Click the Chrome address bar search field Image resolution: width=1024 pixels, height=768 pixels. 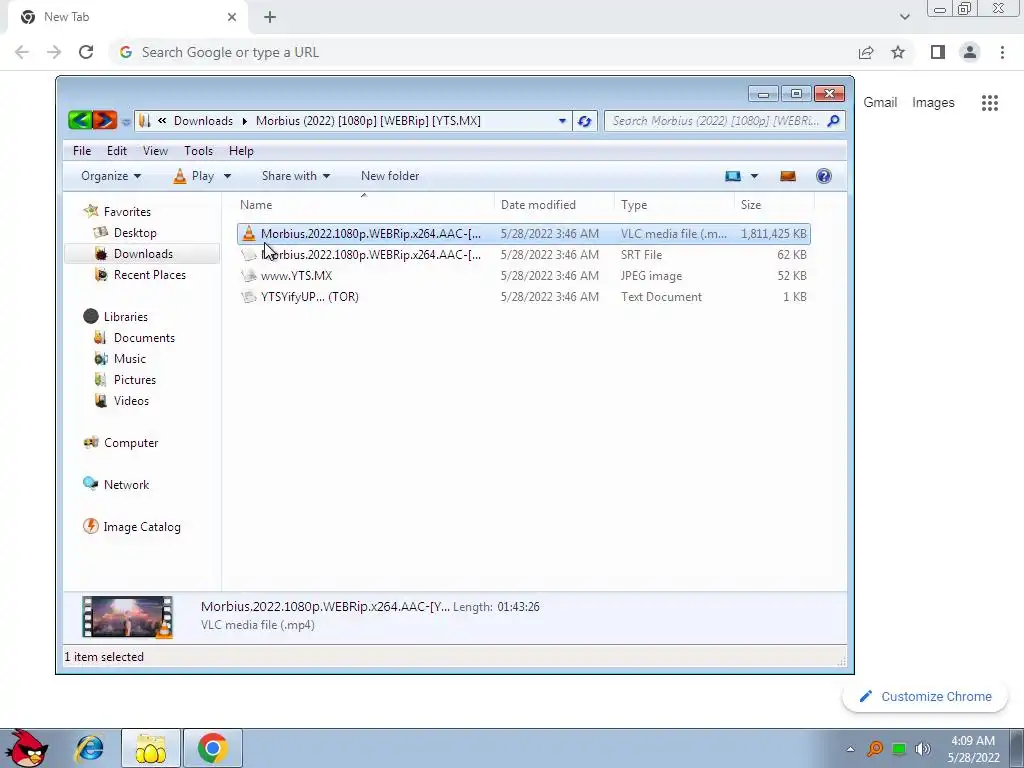click(483, 52)
